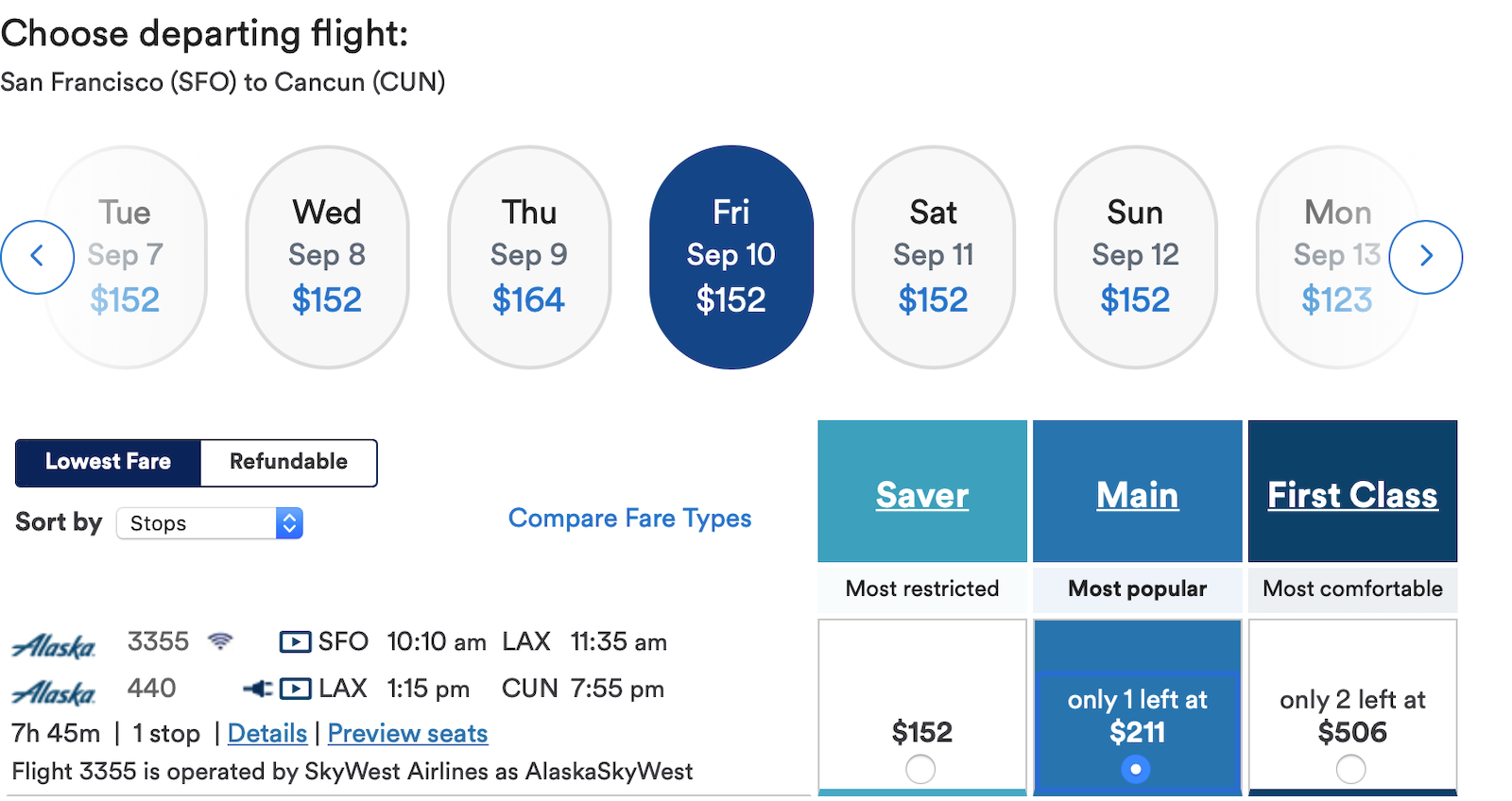Open the Sort by Stops dropdown

[x=210, y=523]
